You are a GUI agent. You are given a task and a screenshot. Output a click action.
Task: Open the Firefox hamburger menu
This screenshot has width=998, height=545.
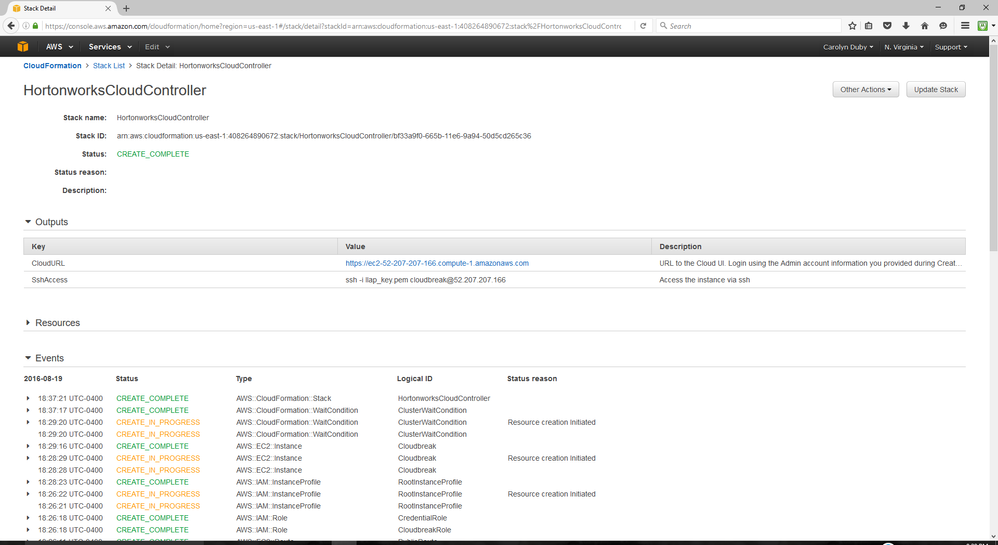pyautogui.click(x=965, y=26)
